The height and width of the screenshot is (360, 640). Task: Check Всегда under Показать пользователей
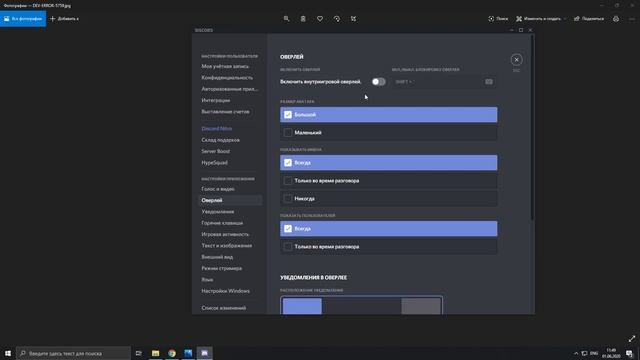tap(288, 229)
